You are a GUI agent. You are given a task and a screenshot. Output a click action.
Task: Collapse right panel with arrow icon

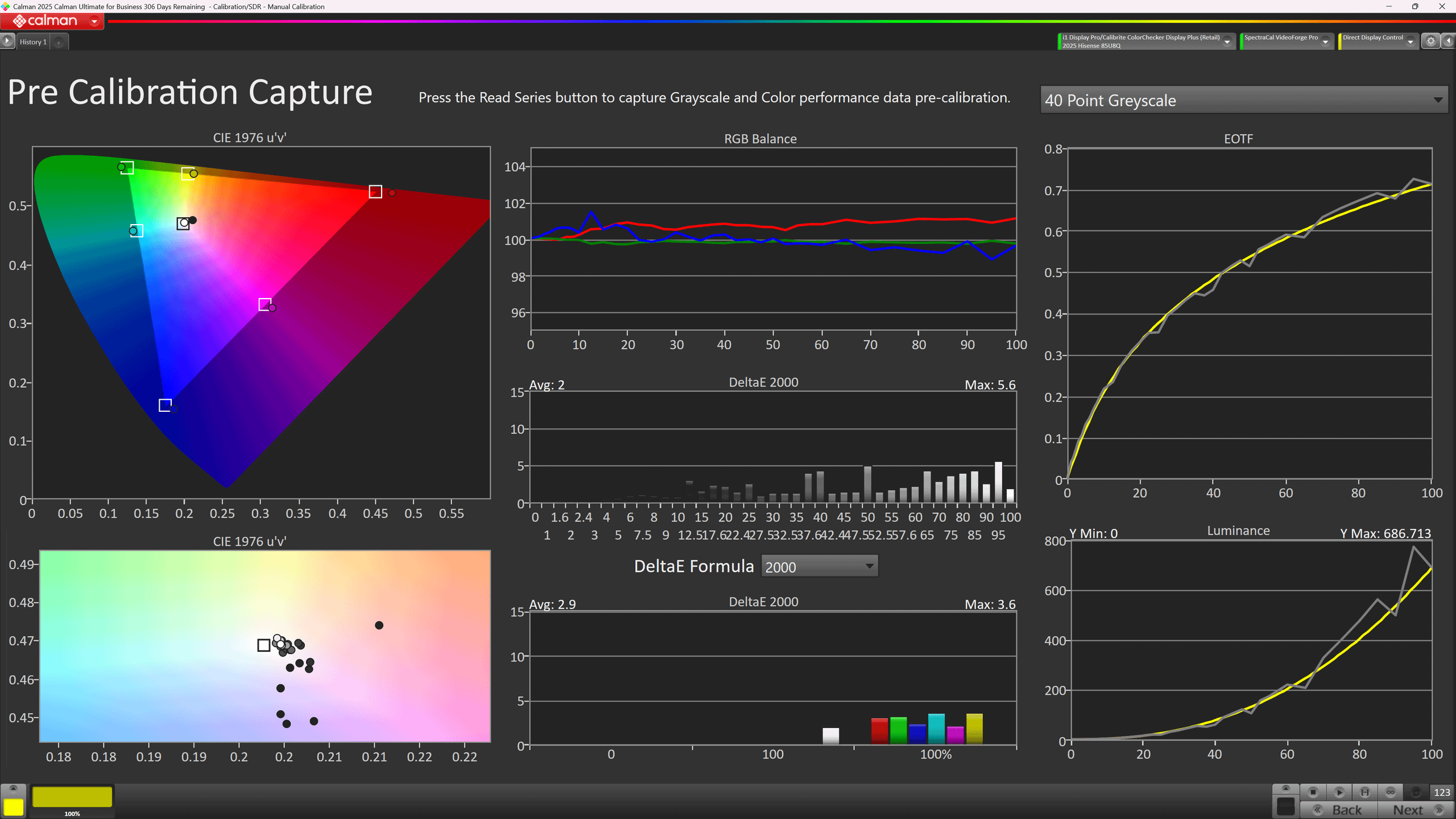(1448, 41)
